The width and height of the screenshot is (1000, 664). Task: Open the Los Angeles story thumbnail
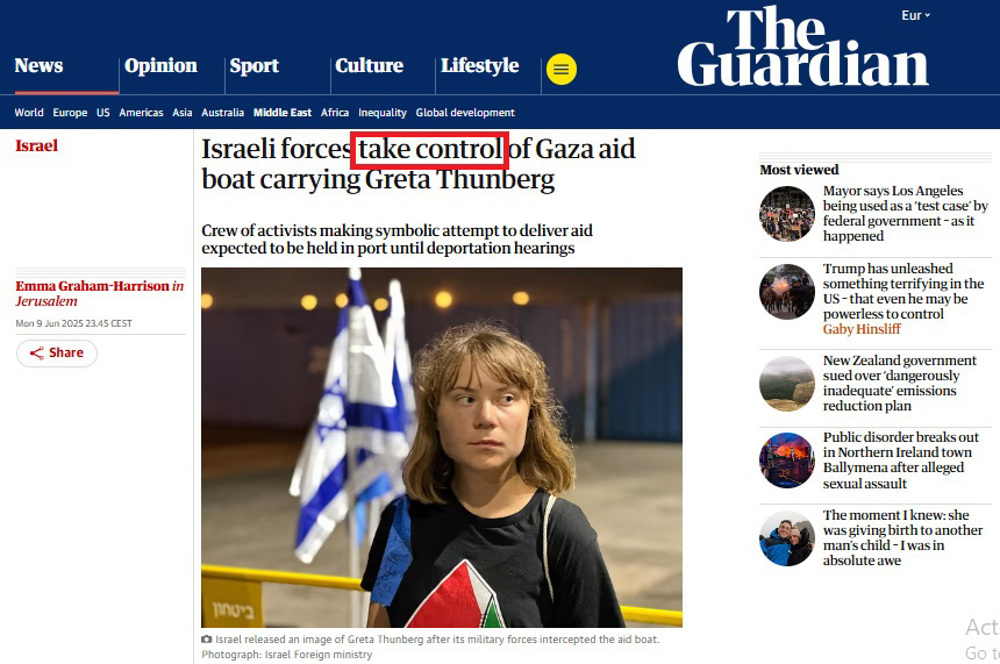[x=787, y=214]
